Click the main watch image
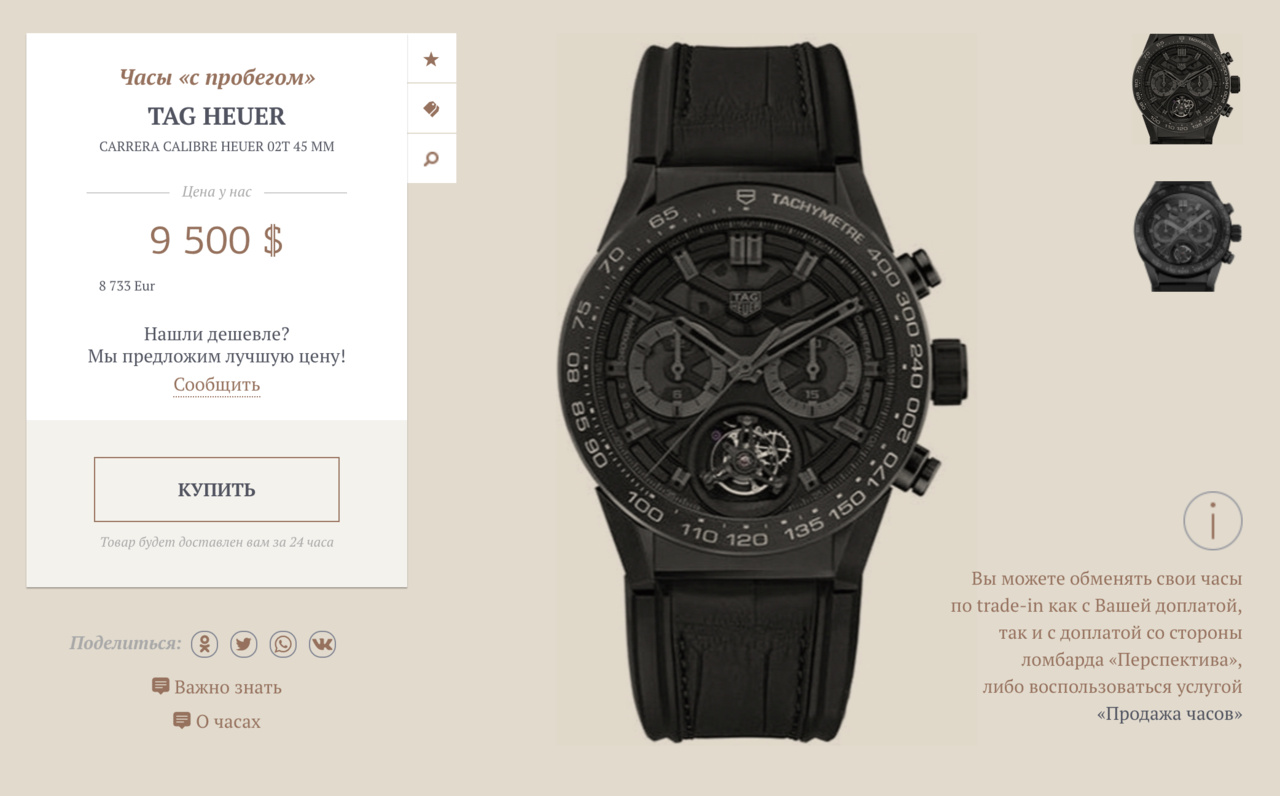The width and height of the screenshot is (1280, 796). [766, 390]
